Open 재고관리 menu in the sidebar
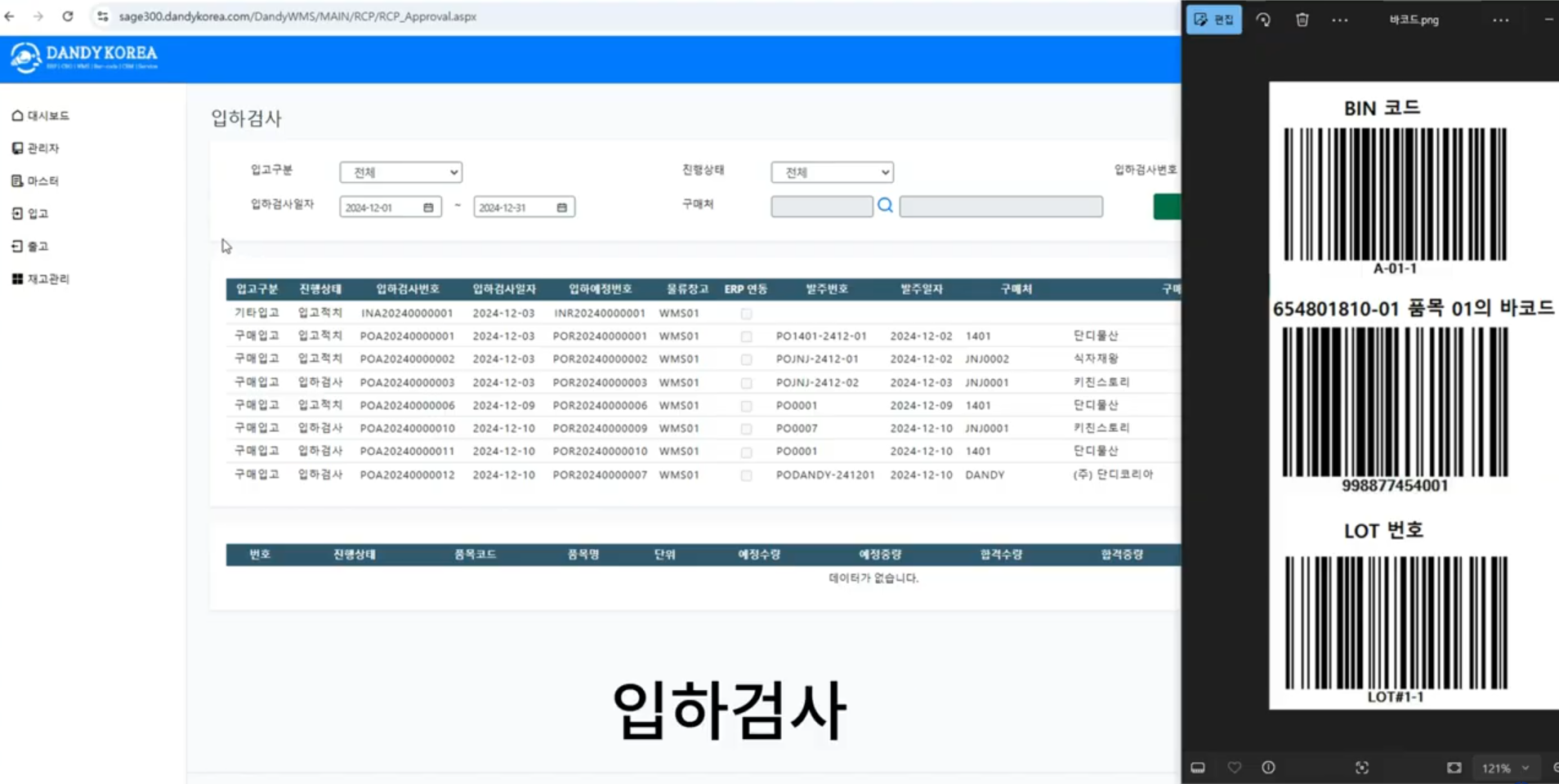1559x784 pixels. tap(41, 279)
